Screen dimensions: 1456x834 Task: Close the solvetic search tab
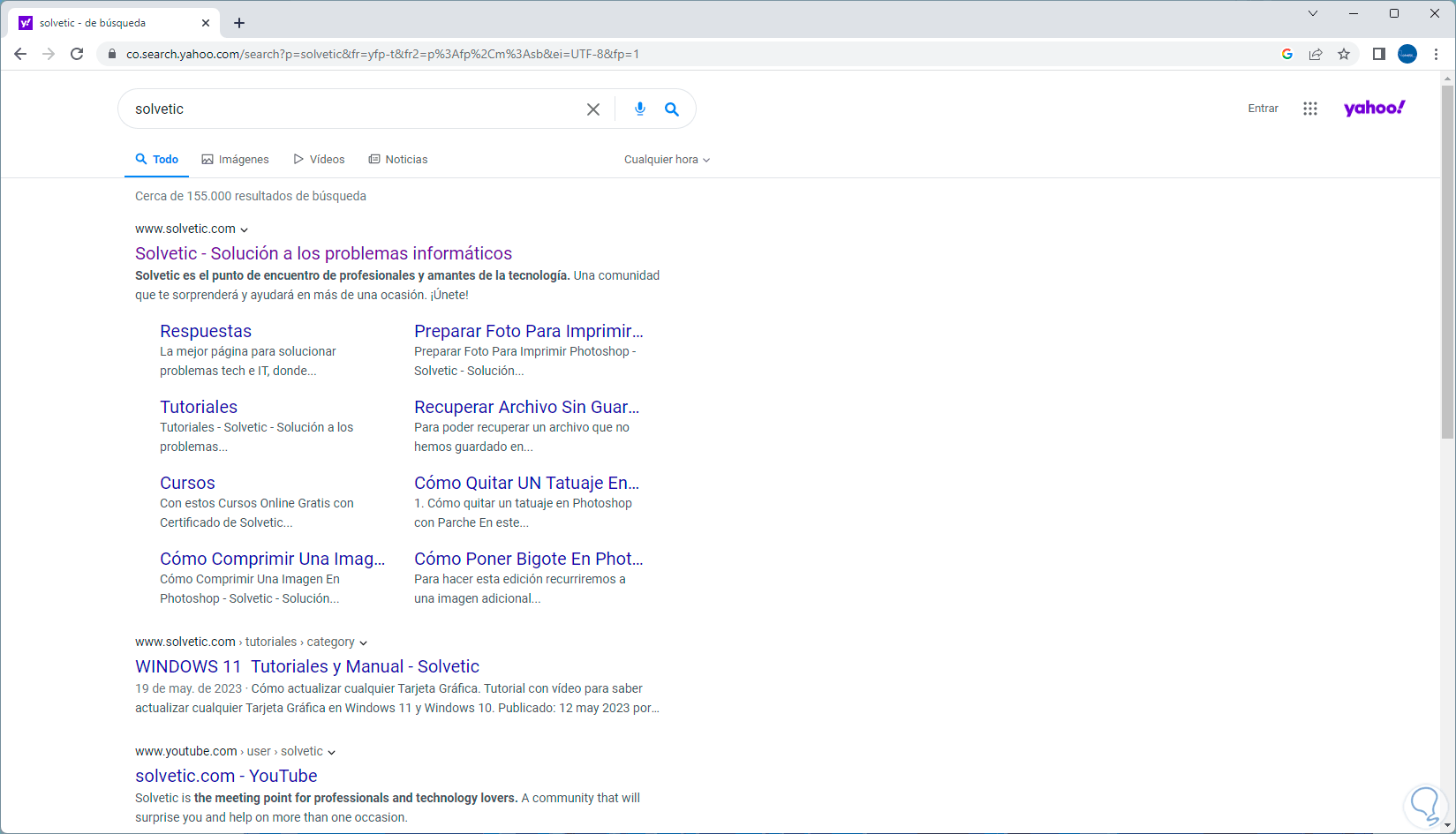click(x=207, y=23)
